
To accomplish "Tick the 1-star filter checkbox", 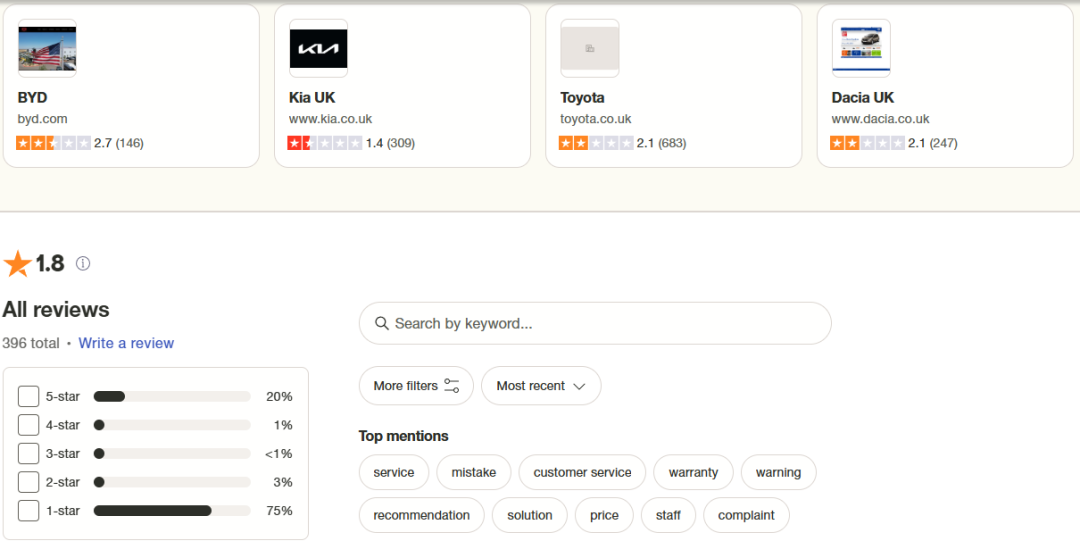I will pos(28,511).
